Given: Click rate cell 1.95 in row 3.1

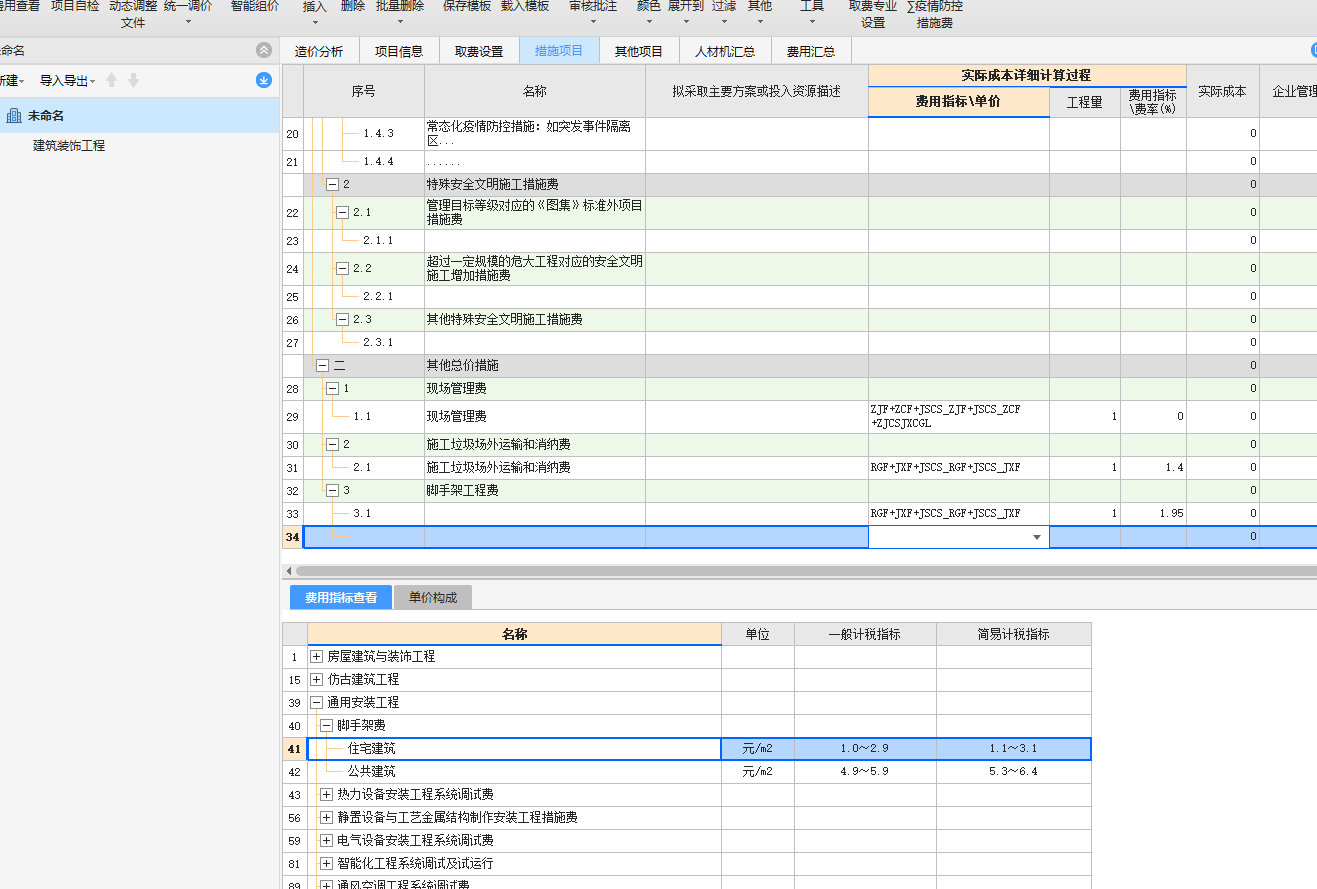Looking at the screenshot, I should tap(1153, 513).
